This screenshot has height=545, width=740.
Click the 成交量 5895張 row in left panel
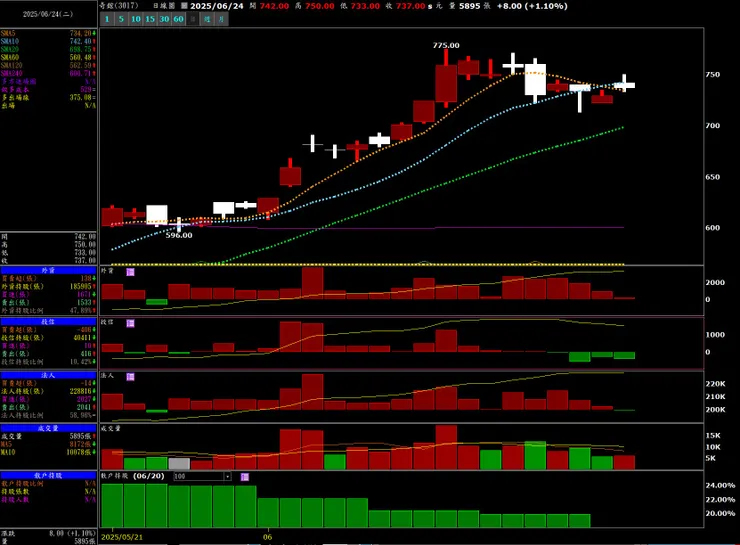point(48,436)
